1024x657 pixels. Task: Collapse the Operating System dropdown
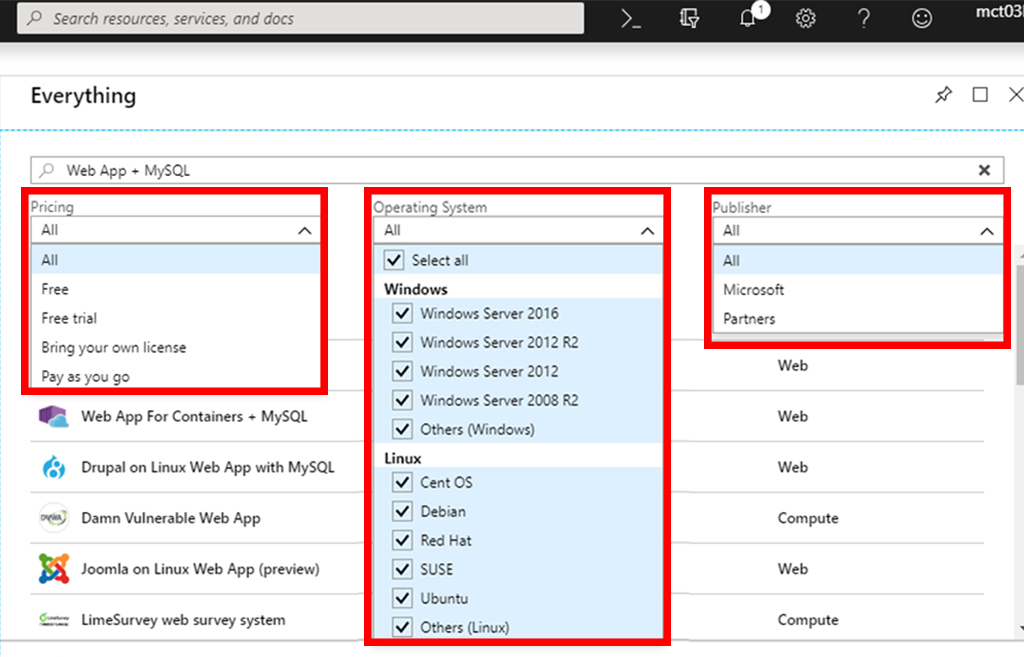coord(647,231)
